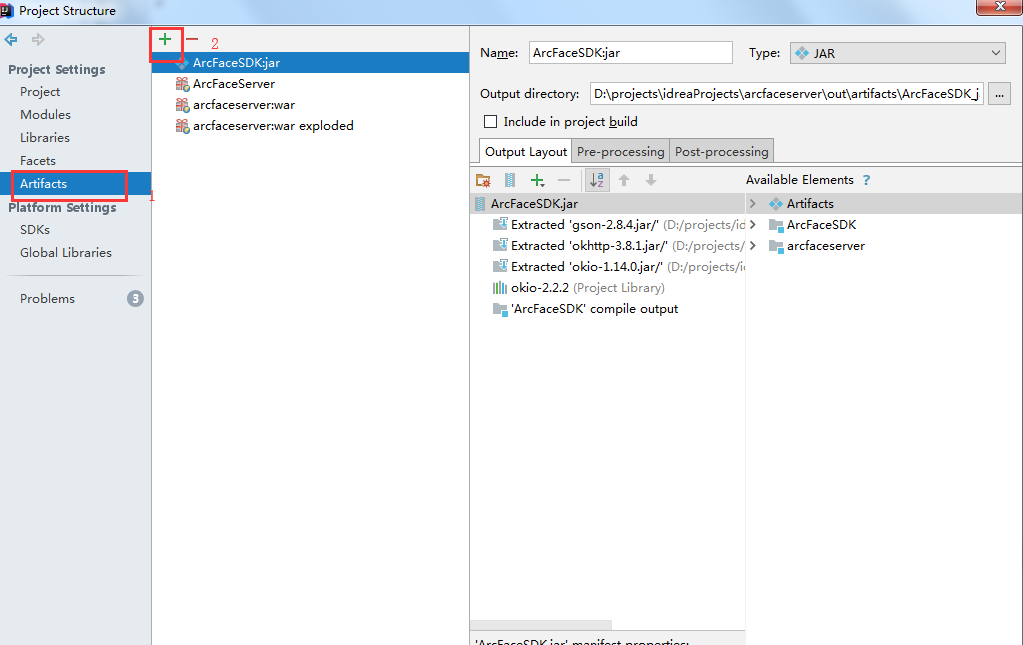
Task: Select ArcFaceServer artifact in list
Action: [311, 84]
